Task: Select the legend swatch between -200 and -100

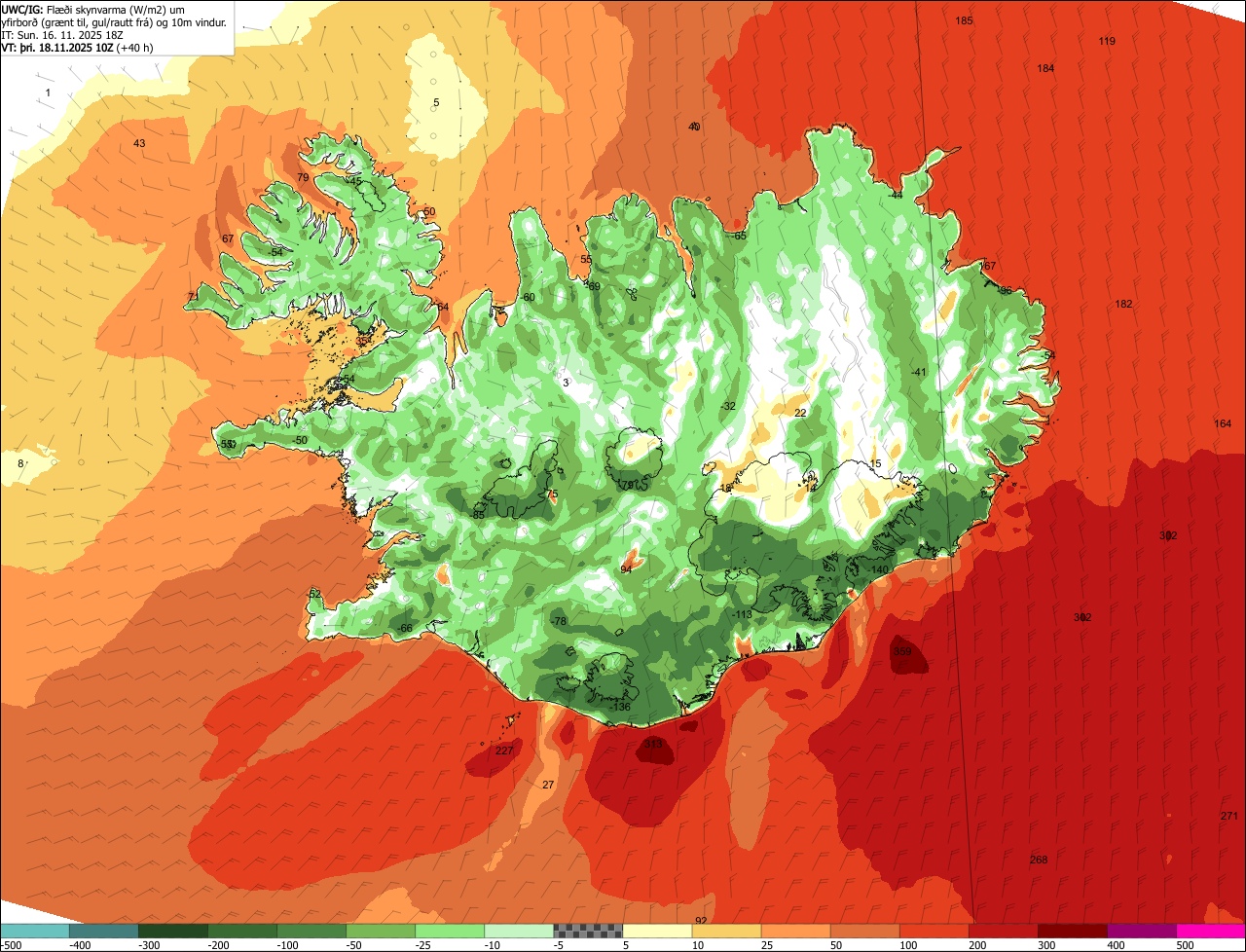Action: (242, 931)
